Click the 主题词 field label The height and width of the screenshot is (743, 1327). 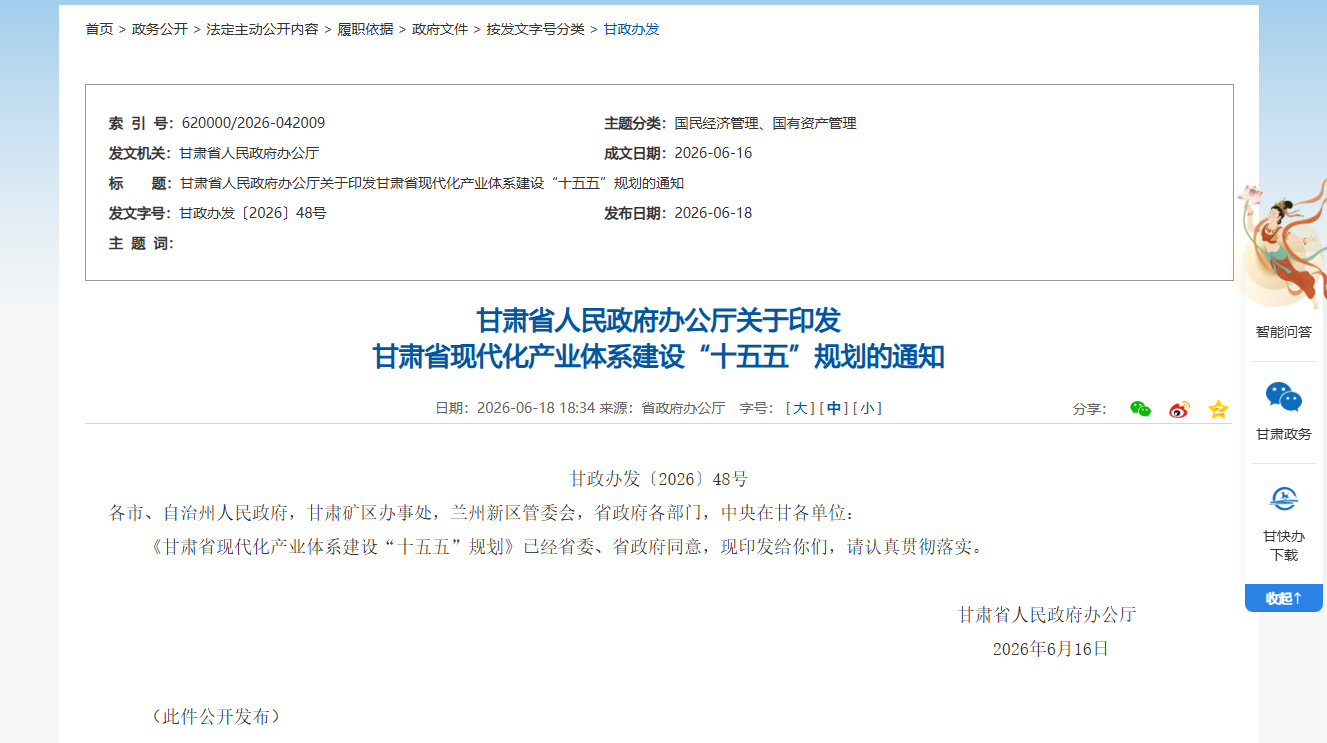pos(141,243)
